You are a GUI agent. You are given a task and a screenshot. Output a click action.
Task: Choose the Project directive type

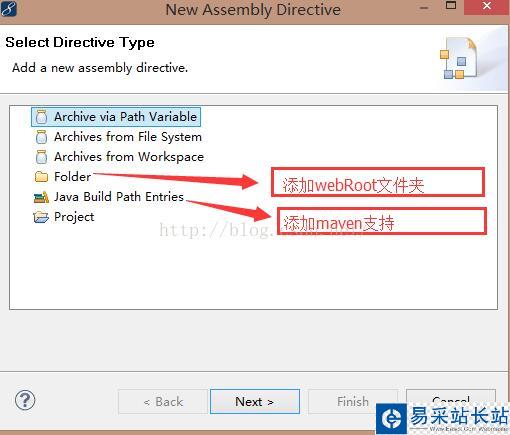[74, 217]
